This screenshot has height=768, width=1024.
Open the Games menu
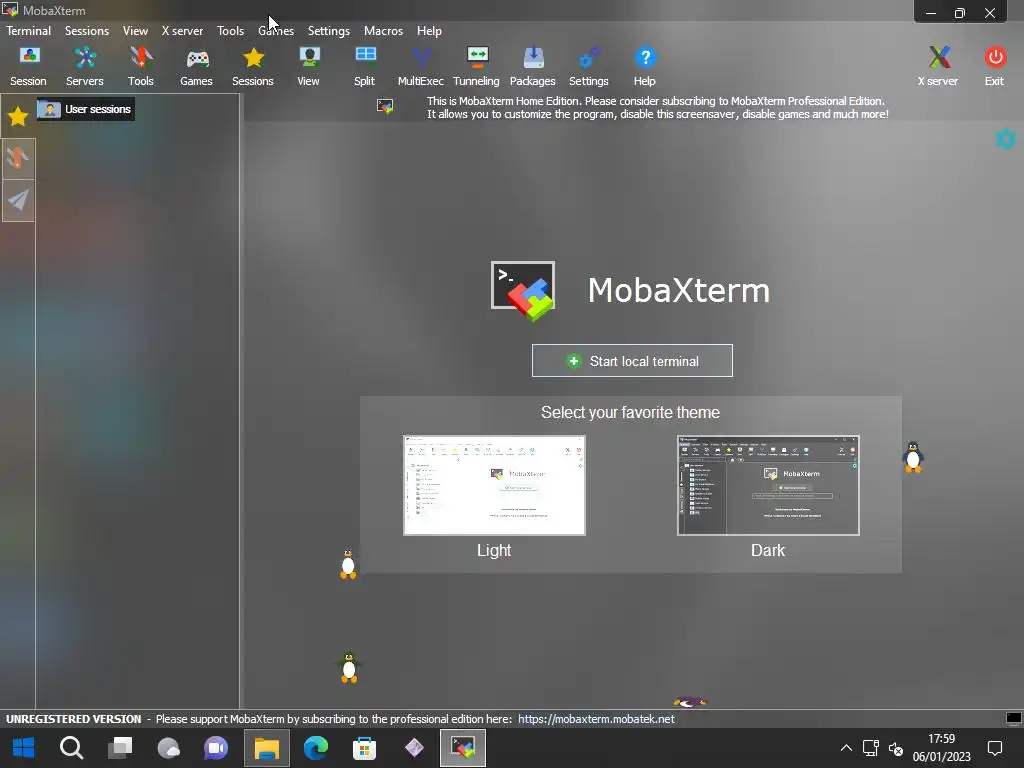pos(276,31)
